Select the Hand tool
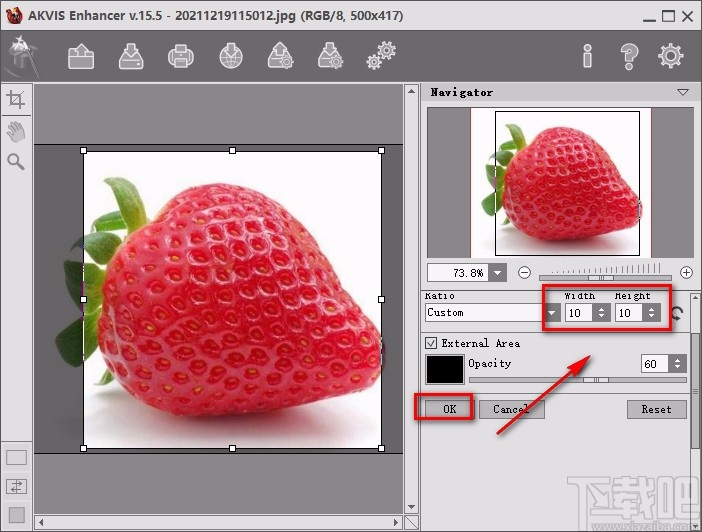702x532 pixels. [16, 132]
